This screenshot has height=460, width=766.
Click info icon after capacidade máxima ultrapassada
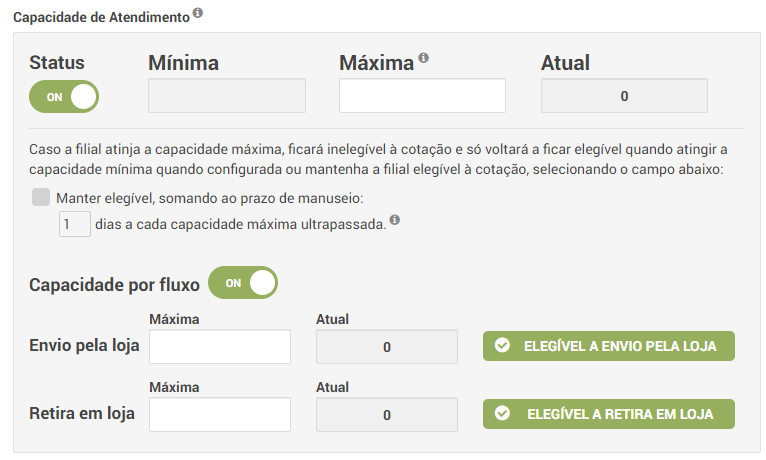pyautogui.click(x=395, y=221)
